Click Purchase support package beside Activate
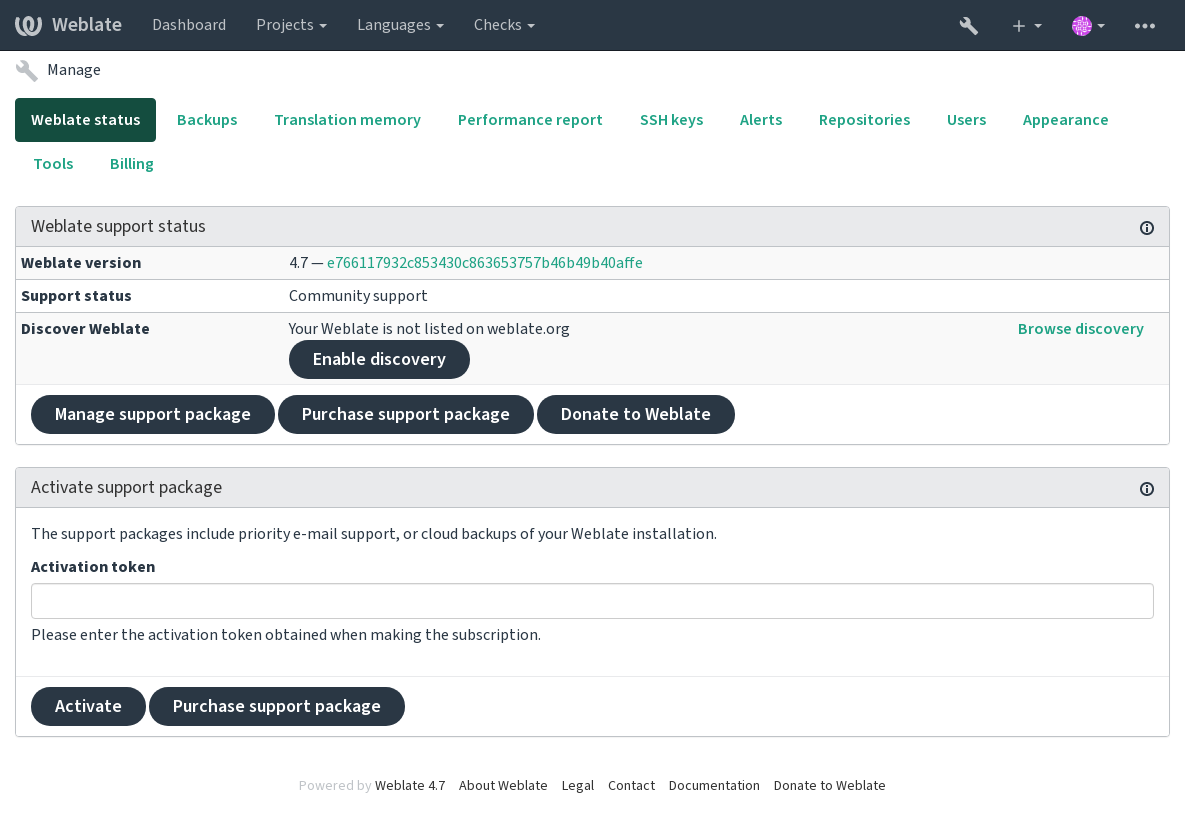 276,706
